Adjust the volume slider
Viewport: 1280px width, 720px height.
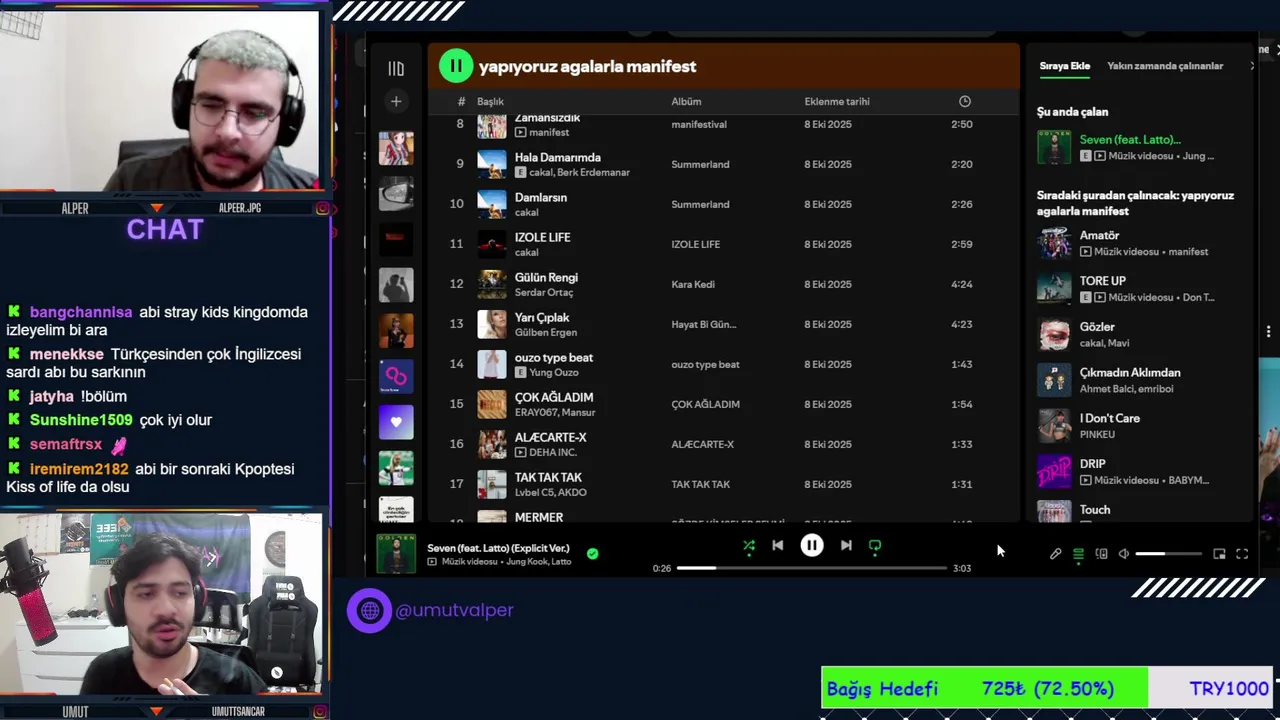point(1168,554)
